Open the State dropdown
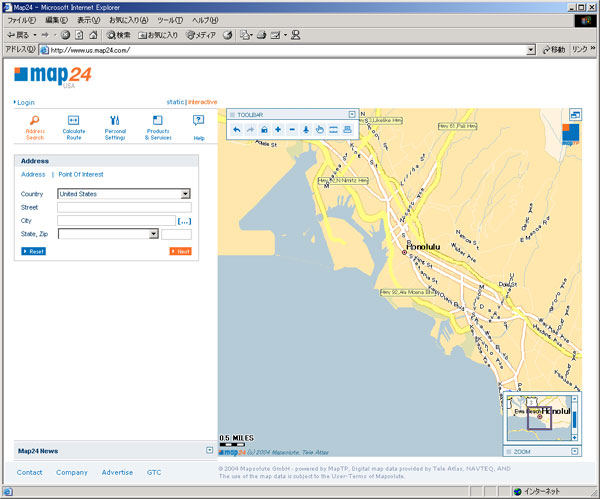 153,233
